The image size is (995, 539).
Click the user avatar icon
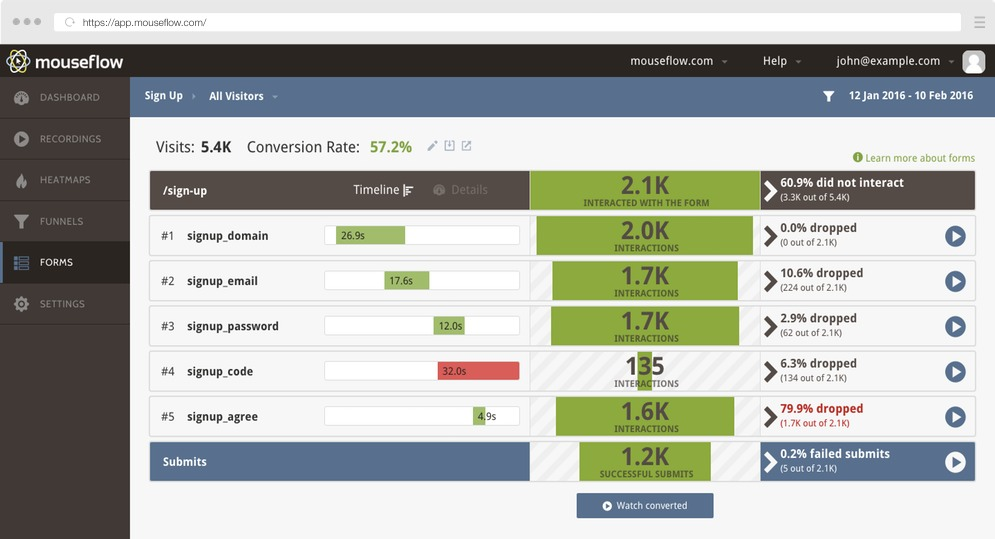coord(973,61)
